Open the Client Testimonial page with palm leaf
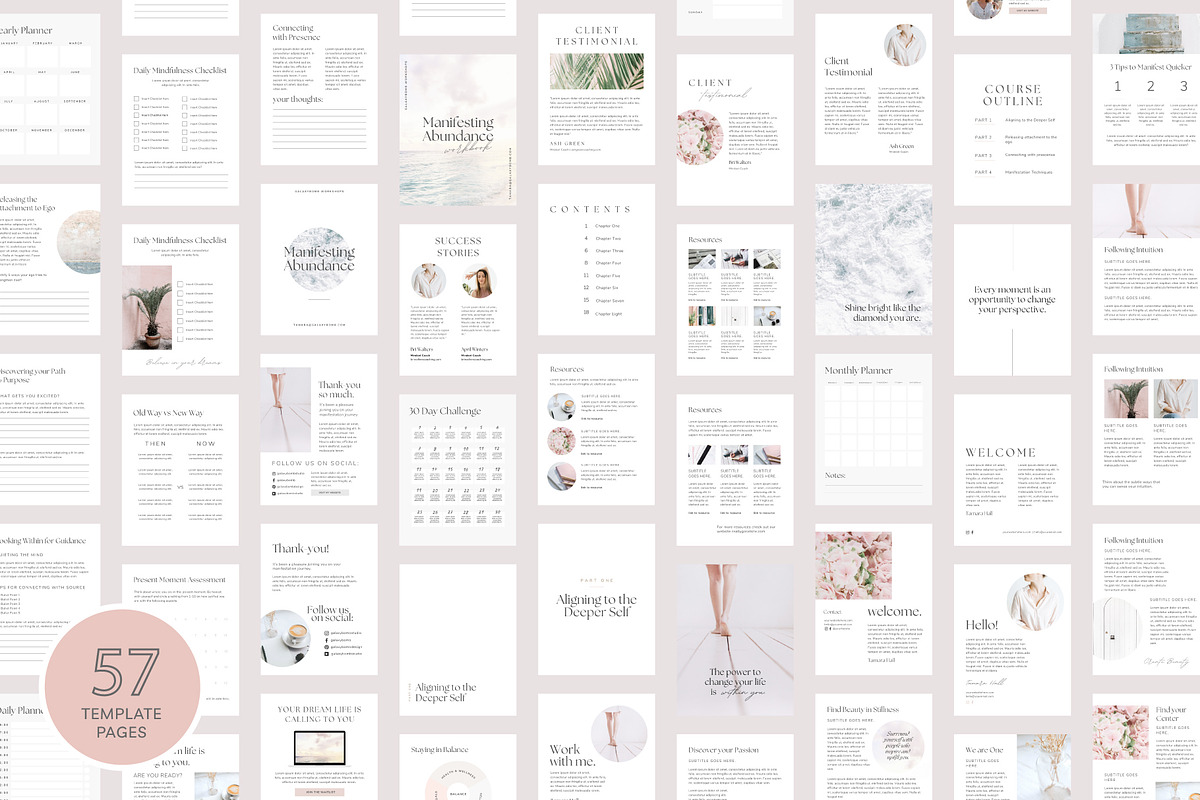1200x800 pixels. point(597,90)
